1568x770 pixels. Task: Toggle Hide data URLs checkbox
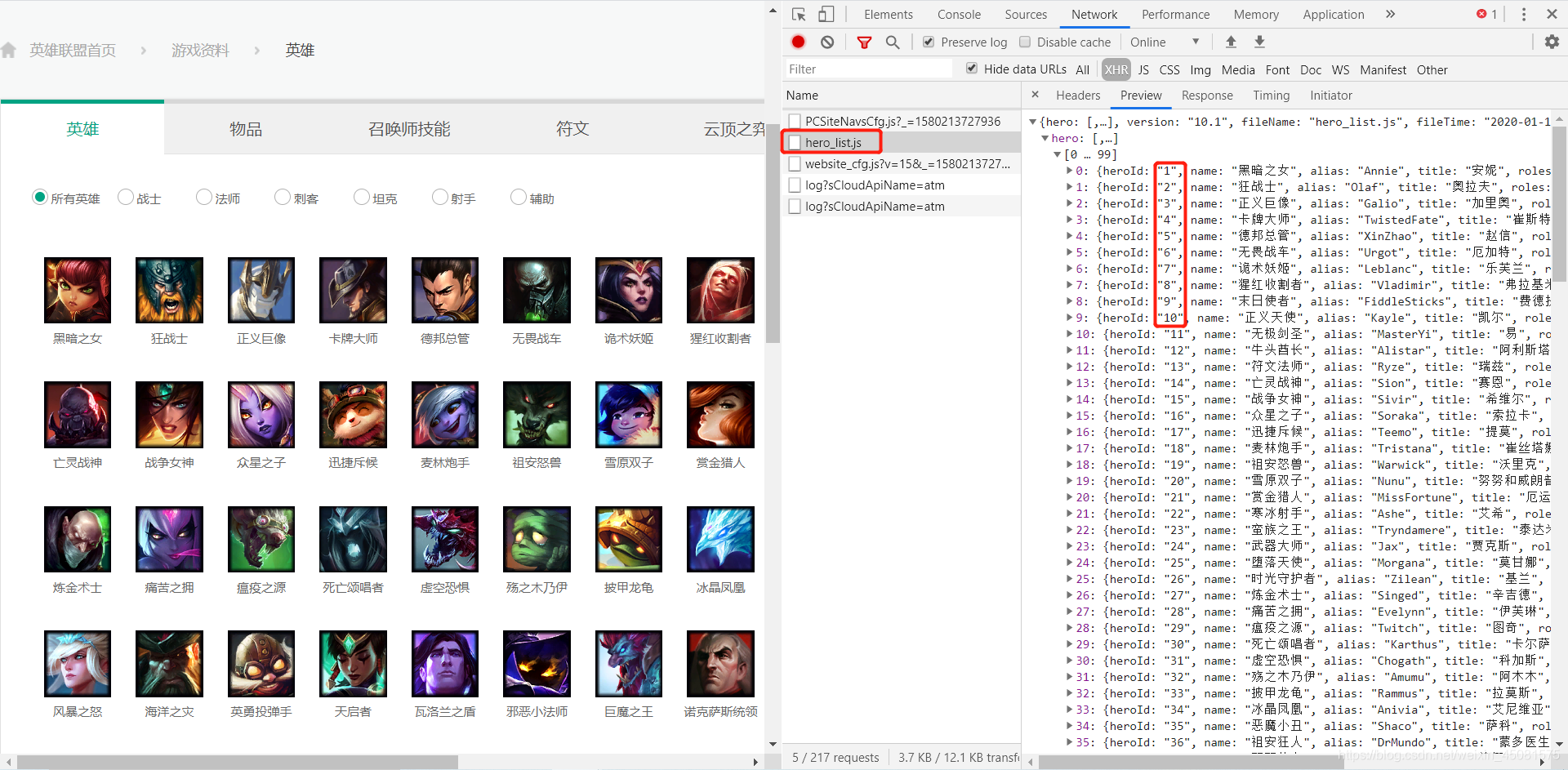[x=972, y=69]
